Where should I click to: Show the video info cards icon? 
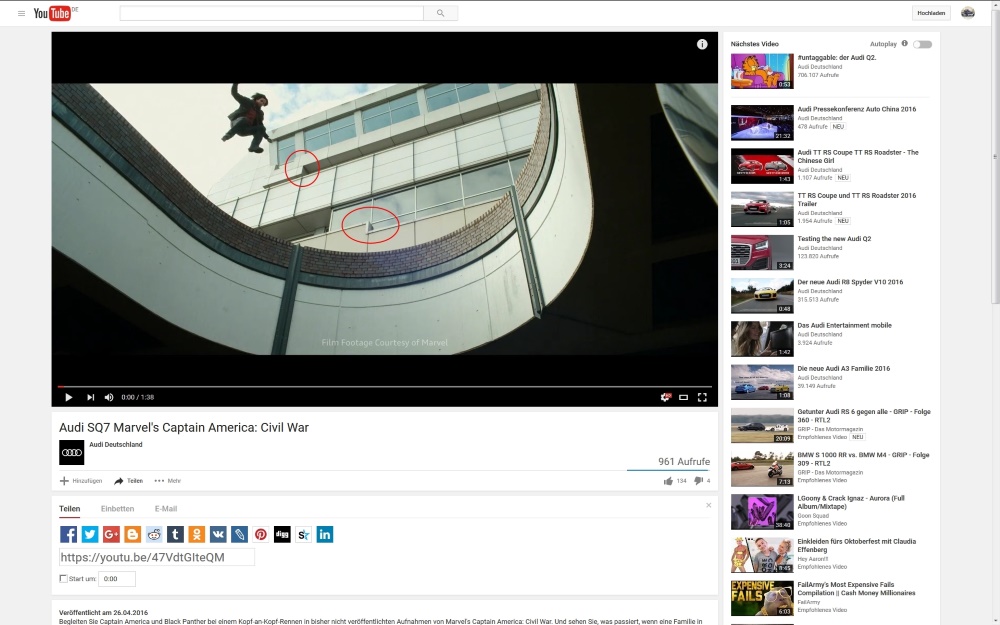pyautogui.click(x=702, y=44)
